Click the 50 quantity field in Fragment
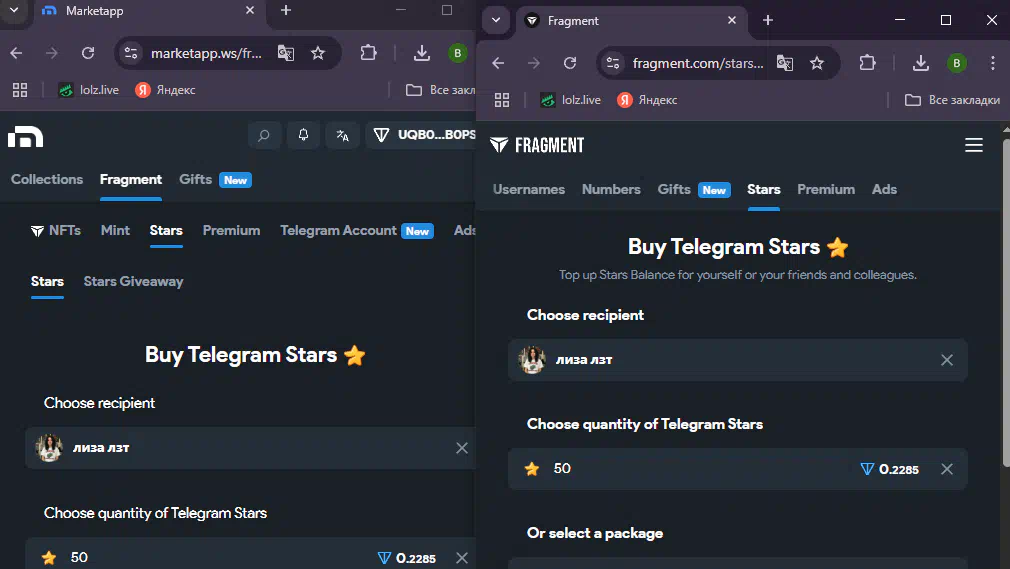The width and height of the screenshot is (1010, 569). (738, 469)
